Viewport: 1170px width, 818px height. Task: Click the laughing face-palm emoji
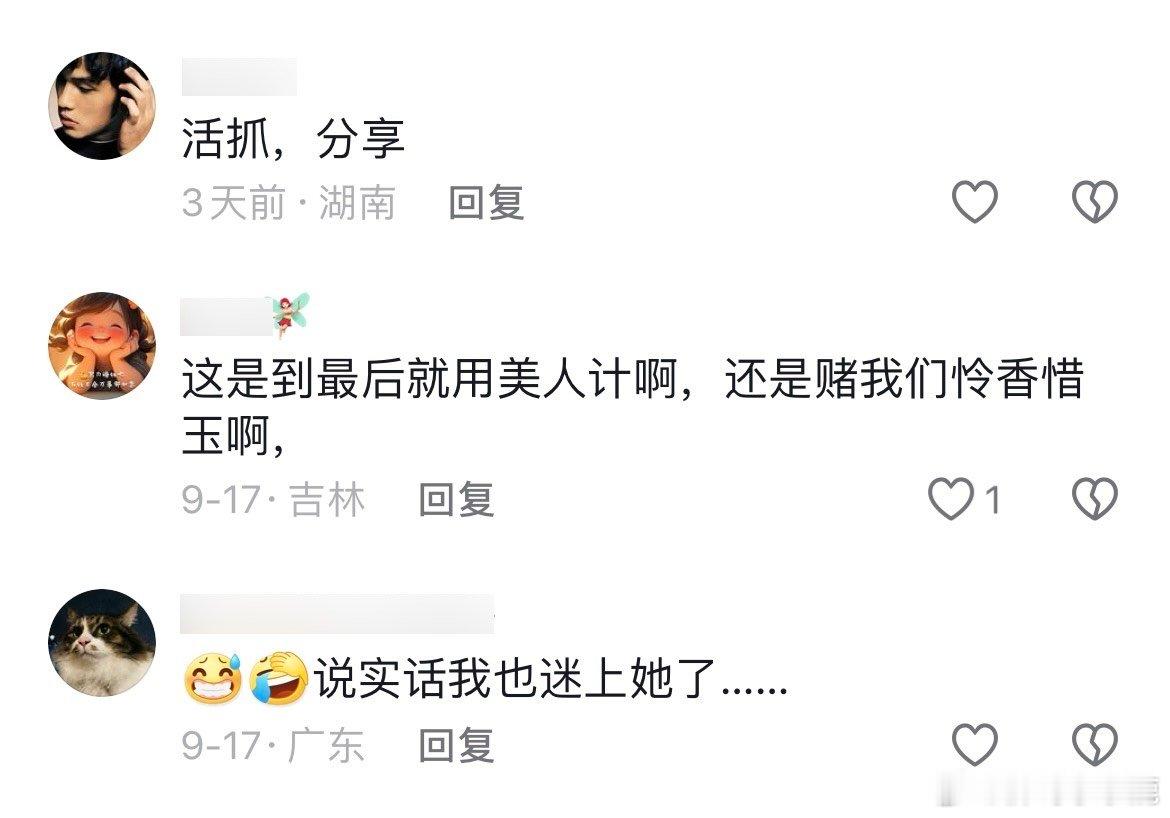coord(279,678)
